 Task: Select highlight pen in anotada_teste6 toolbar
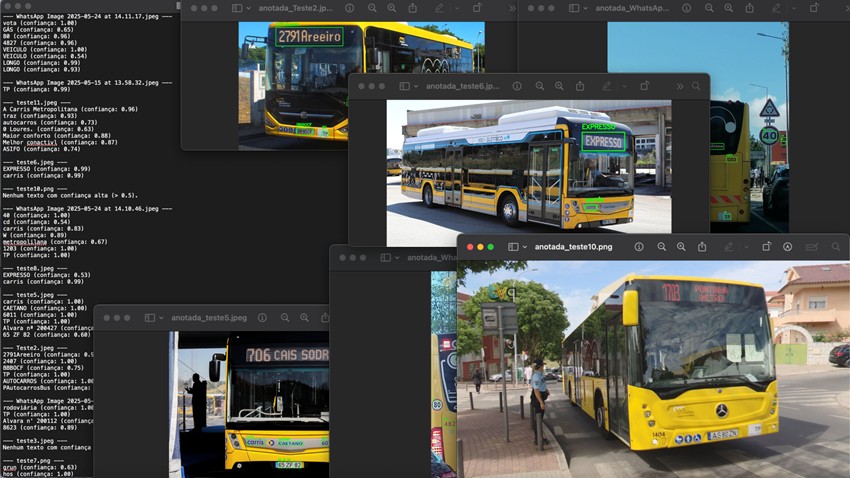click(607, 86)
